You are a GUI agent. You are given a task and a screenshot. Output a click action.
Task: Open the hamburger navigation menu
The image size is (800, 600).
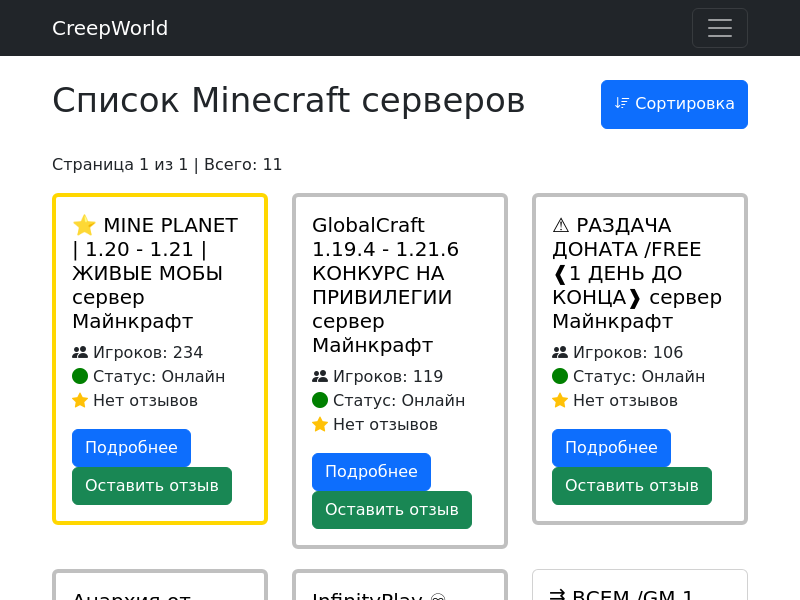(719, 28)
